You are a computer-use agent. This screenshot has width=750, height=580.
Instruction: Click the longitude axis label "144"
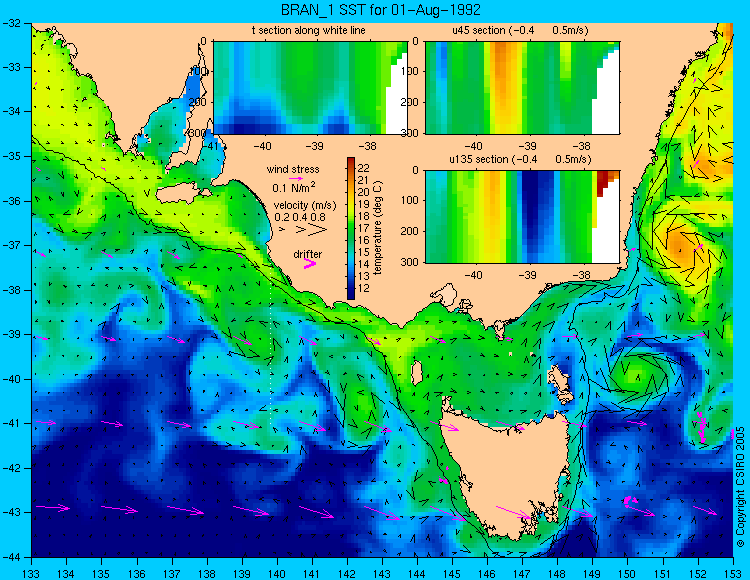[x=417, y=573]
